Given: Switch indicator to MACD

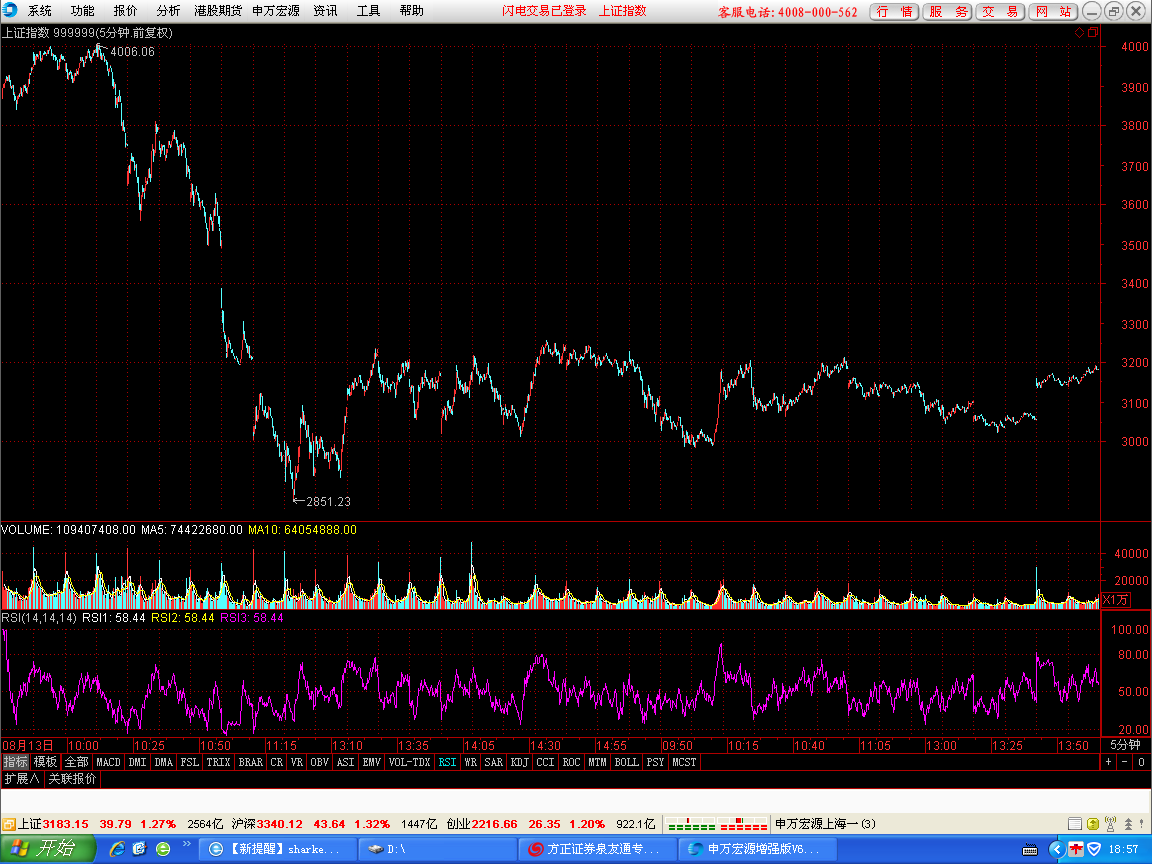Looking at the screenshot, I should point(108,762).
